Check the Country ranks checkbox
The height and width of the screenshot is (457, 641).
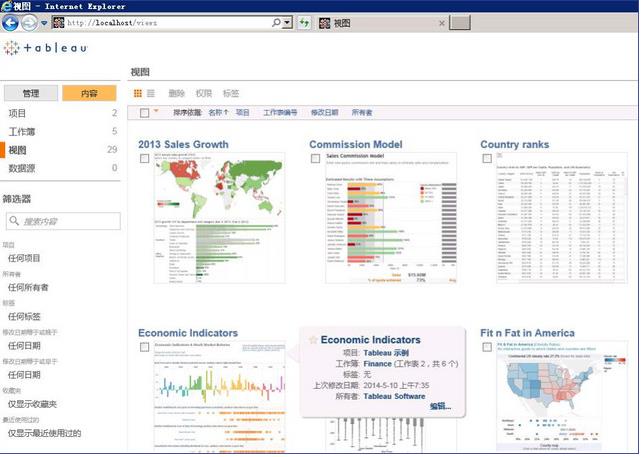(487, 159)
